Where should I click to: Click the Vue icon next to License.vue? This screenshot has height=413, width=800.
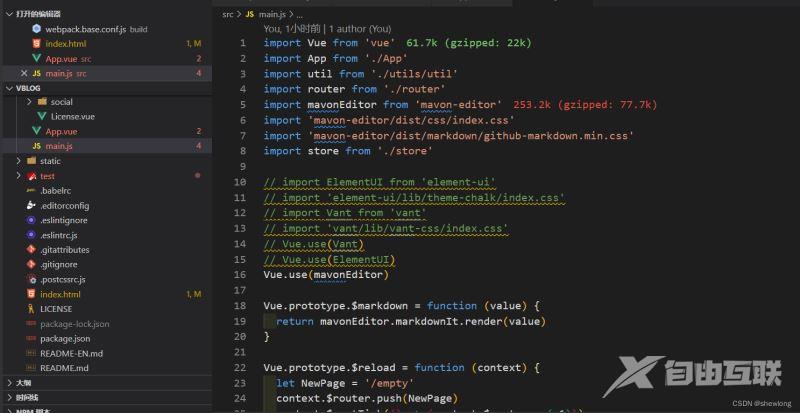[42, 116]
